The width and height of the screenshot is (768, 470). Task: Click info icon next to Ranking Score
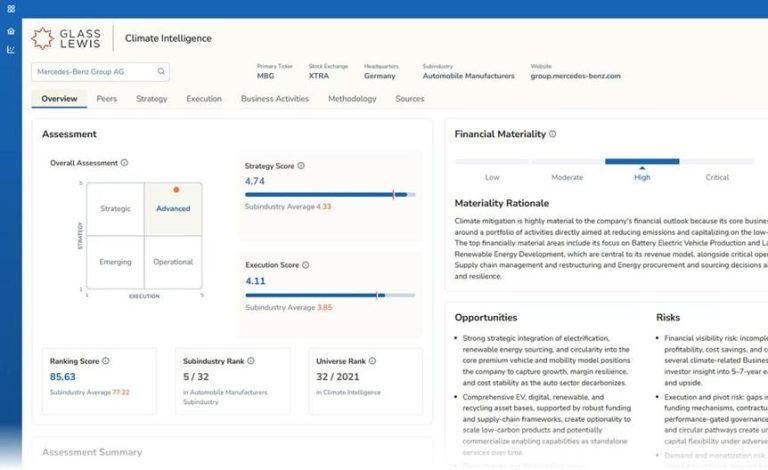coord(105,361)
